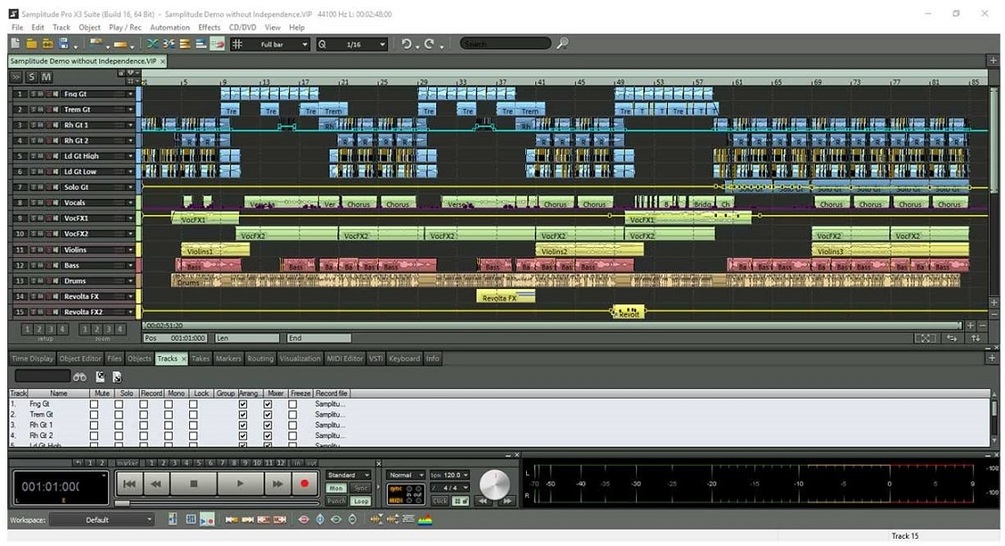Check the Mute checkbox for Fng Gt

pyautogui.click(x=94, y=404)
